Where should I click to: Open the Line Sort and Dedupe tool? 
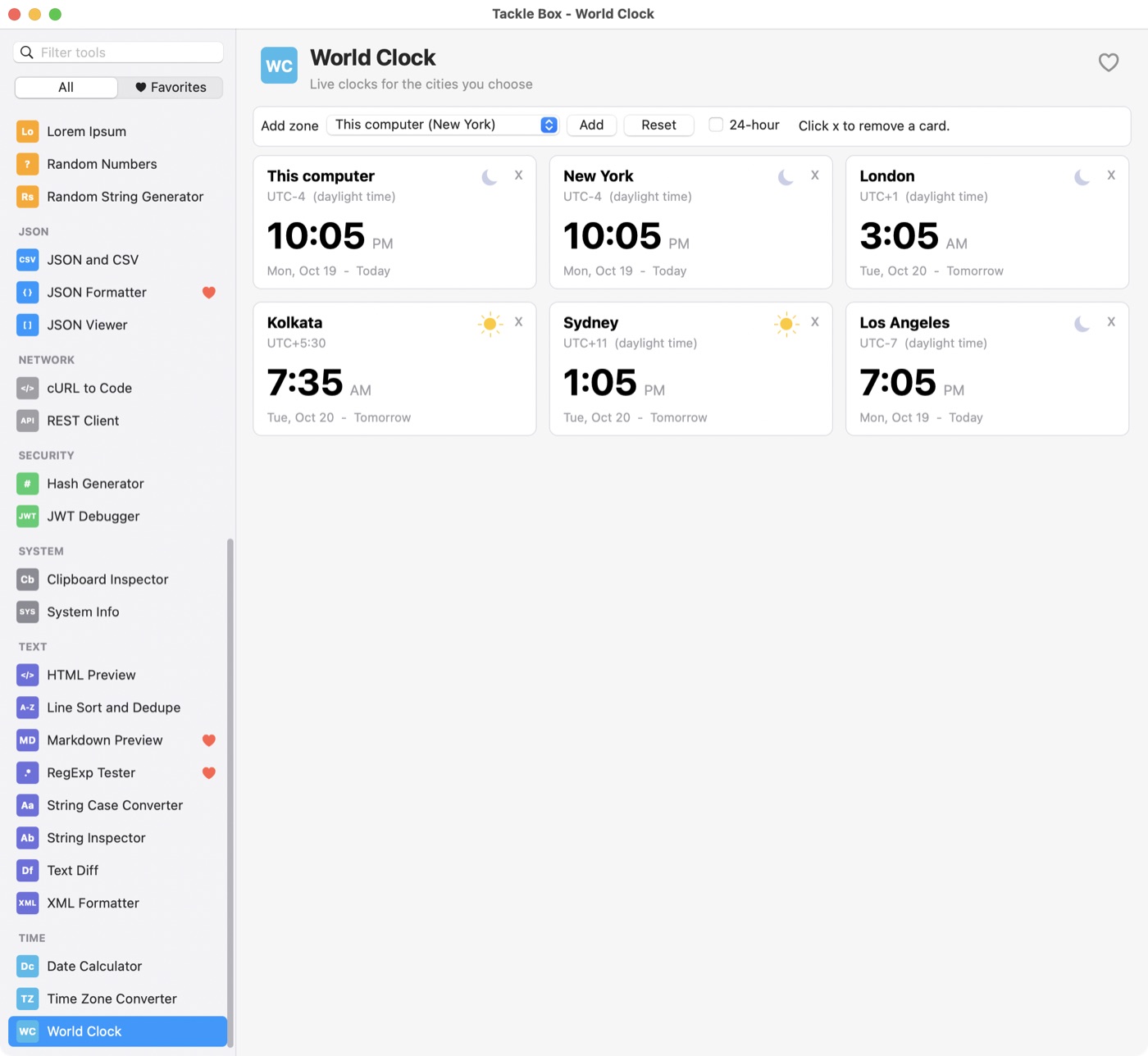[118, 708]
